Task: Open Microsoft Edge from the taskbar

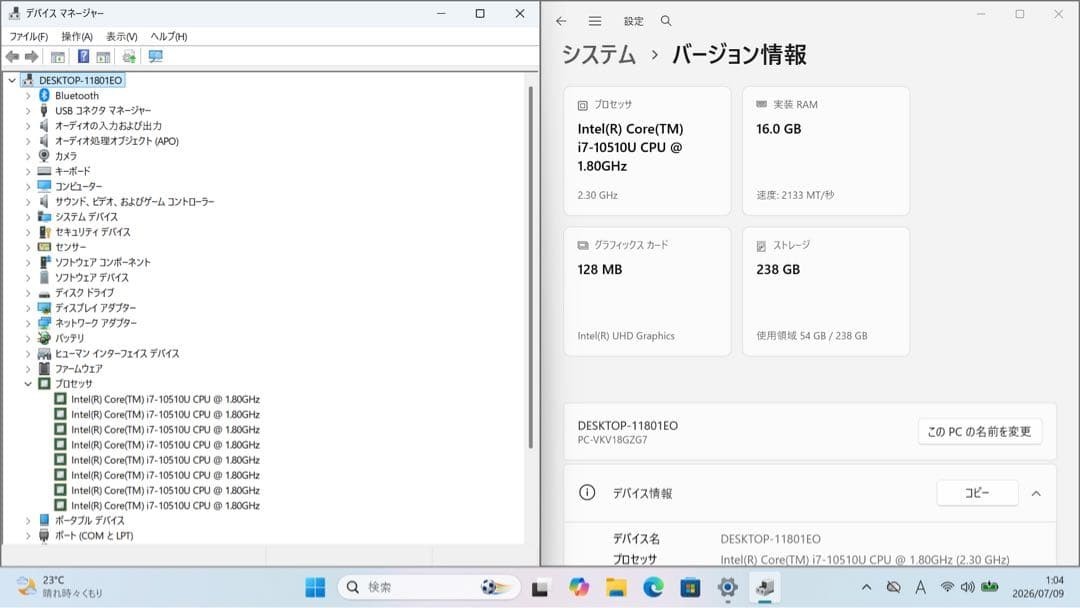Action: (x=653, y=587)
